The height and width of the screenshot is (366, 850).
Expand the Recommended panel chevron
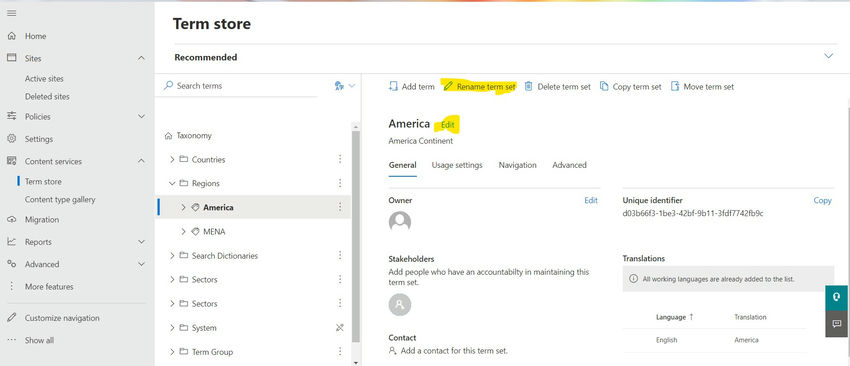828,56
